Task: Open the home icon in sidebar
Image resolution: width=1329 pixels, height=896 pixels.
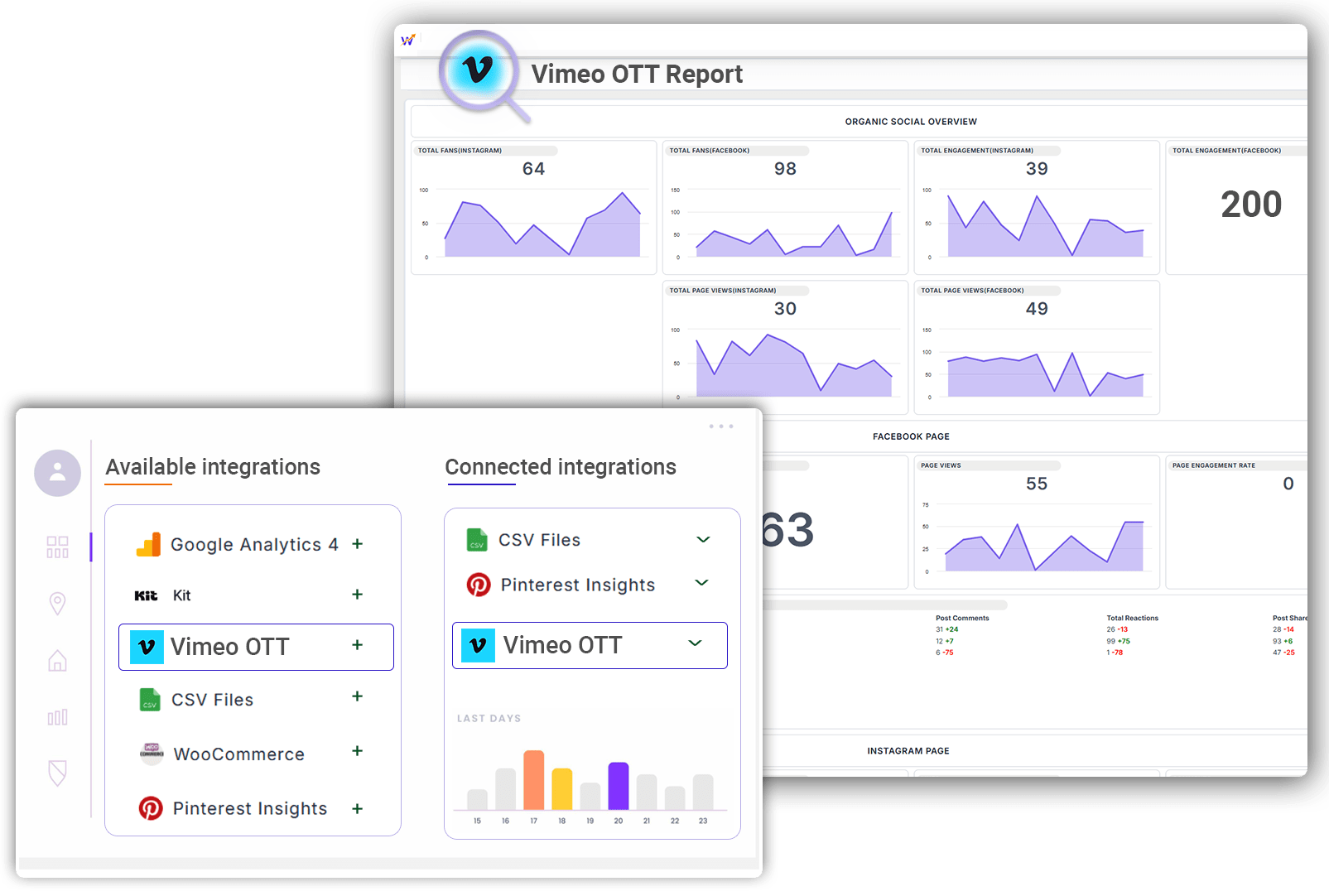Action: [57, 661]
